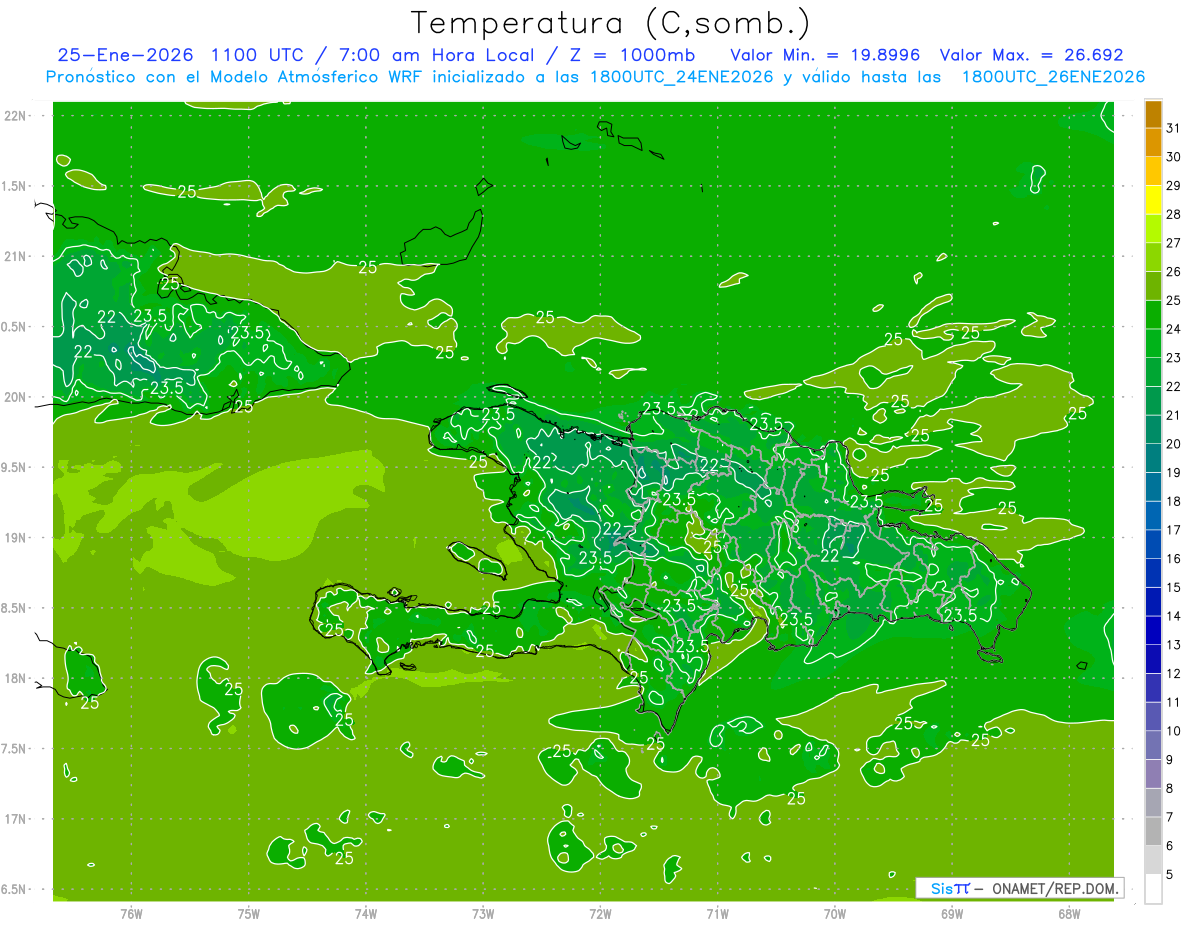Image resolution: width=1200 pixels, height=927 pixels.
Task: Click the color scale label 24
Action: tap(1173, 329)
